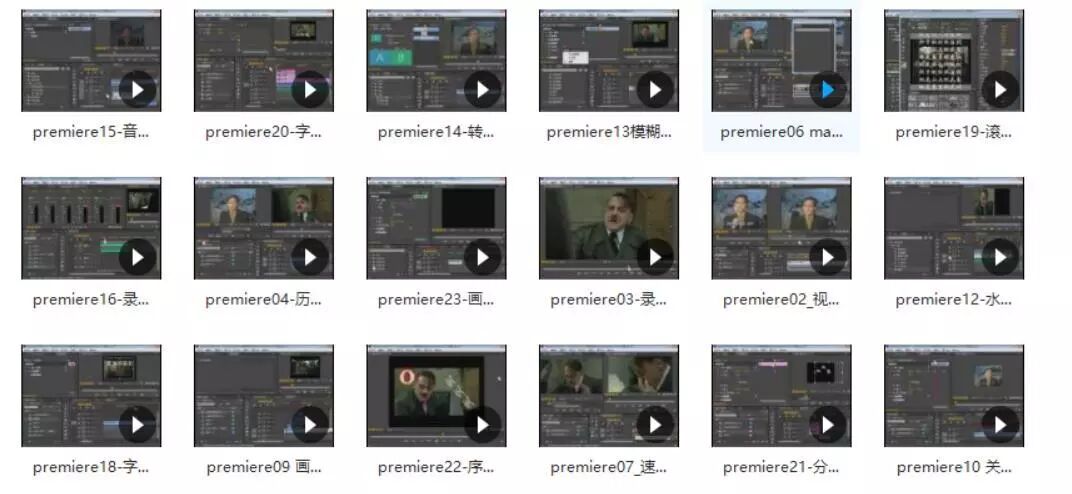Viewport: 1072px width, 494px height.
Task: Select the premiere10 thumbnail
Action: pyautogui.click(x=954, y=396)
